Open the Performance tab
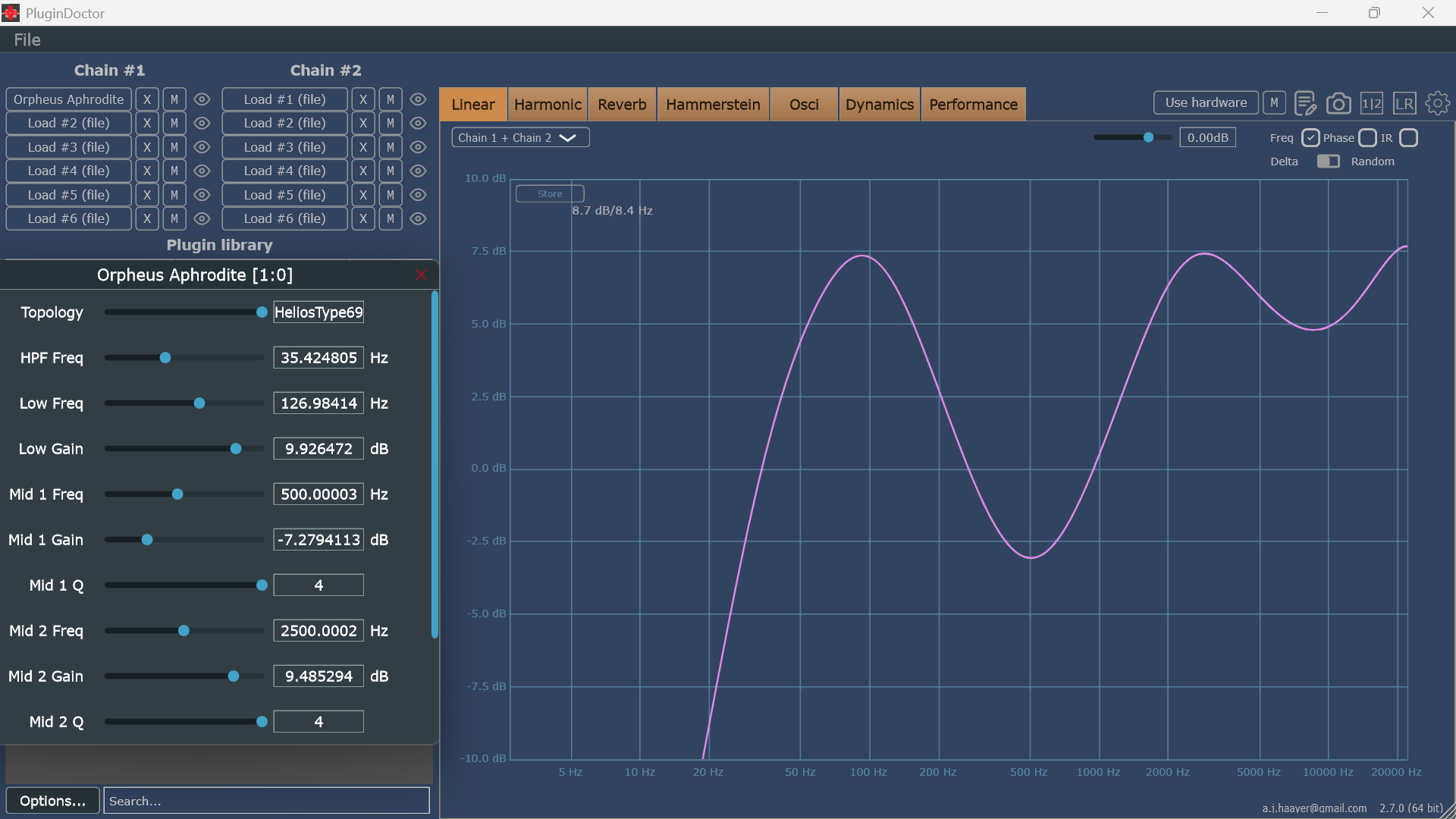 (974, 105)
